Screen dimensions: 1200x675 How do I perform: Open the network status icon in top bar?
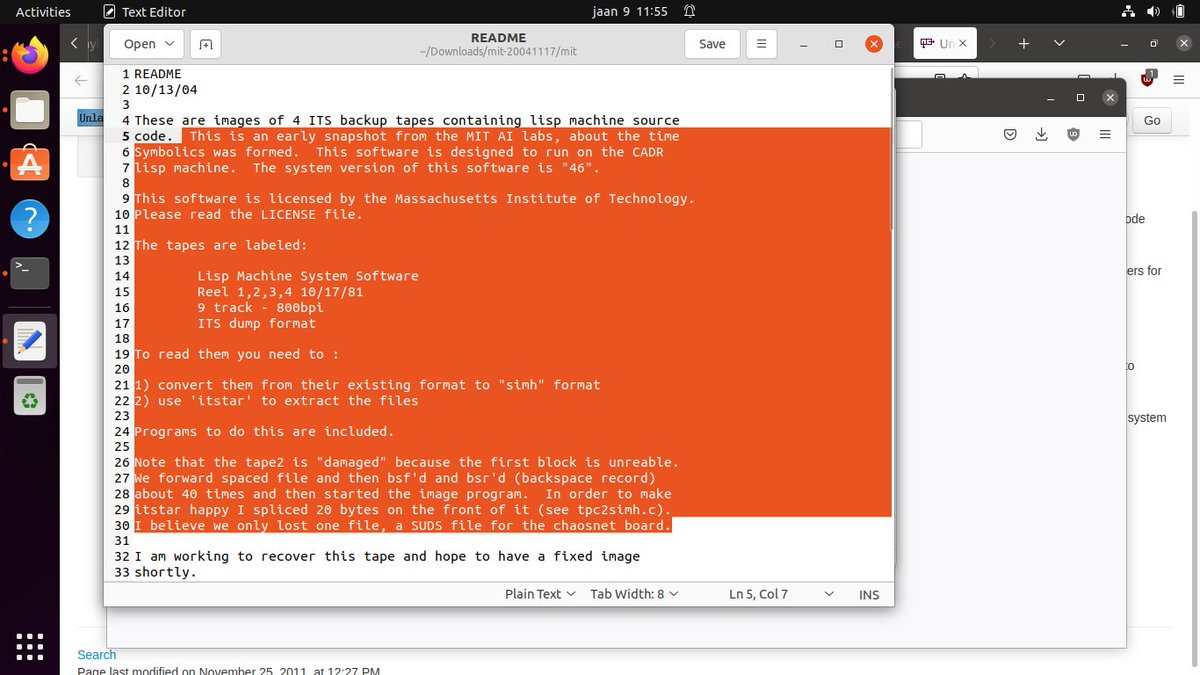1128,12
